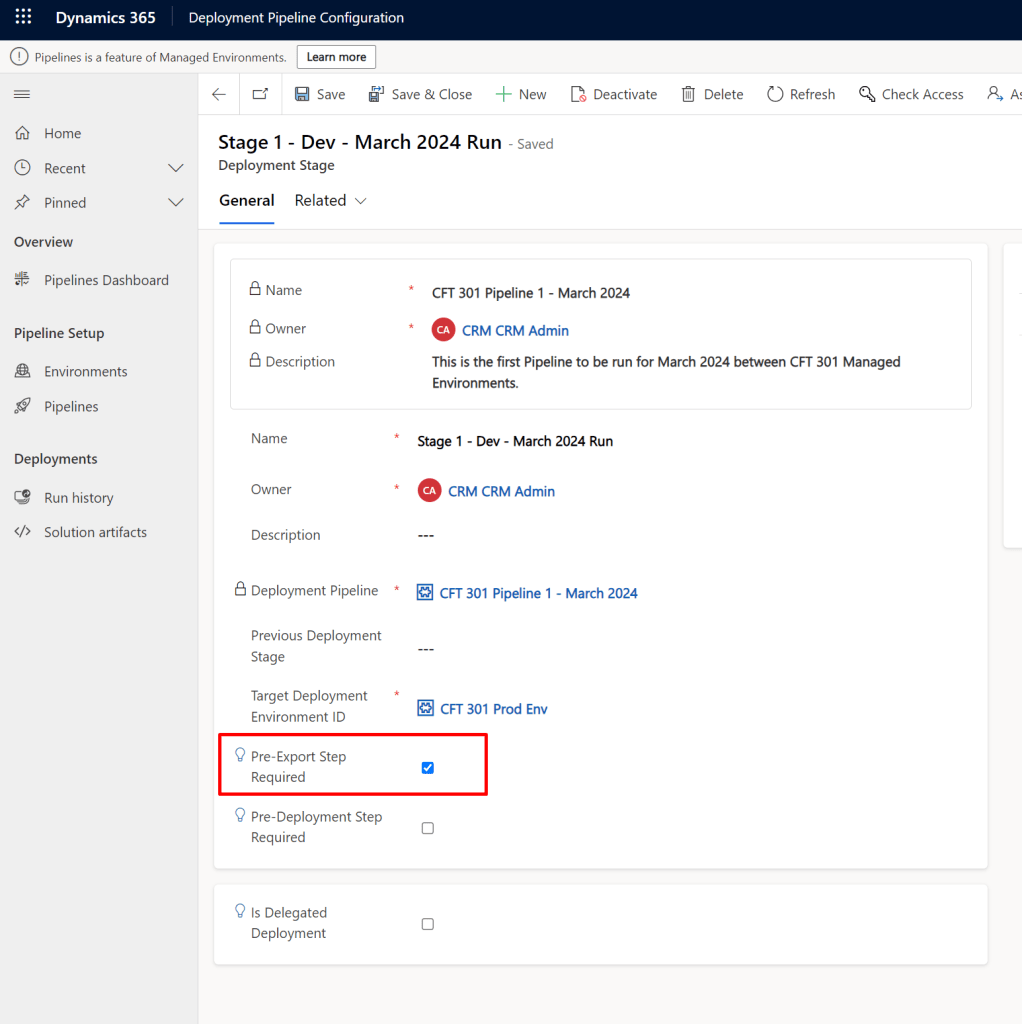Open the record in a new window
This screenshot has height=1024, width=1022.
click(x=259, y=93)
